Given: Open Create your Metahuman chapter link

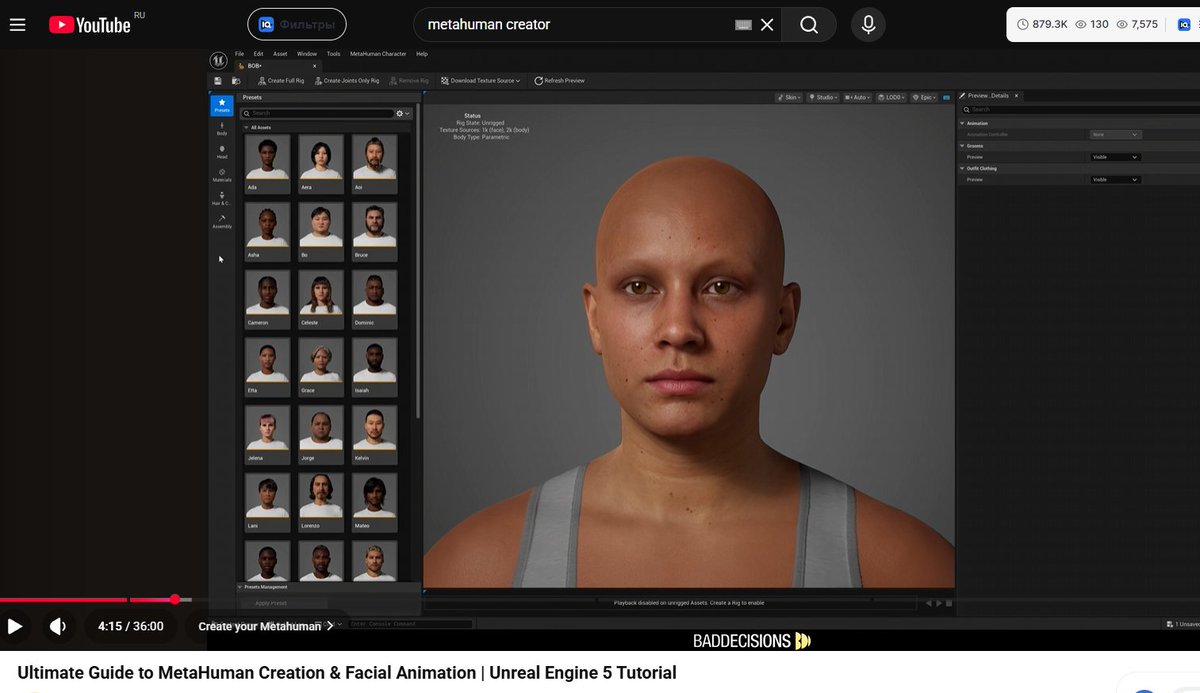Looking at the screenshot, I should coord(266,626).
